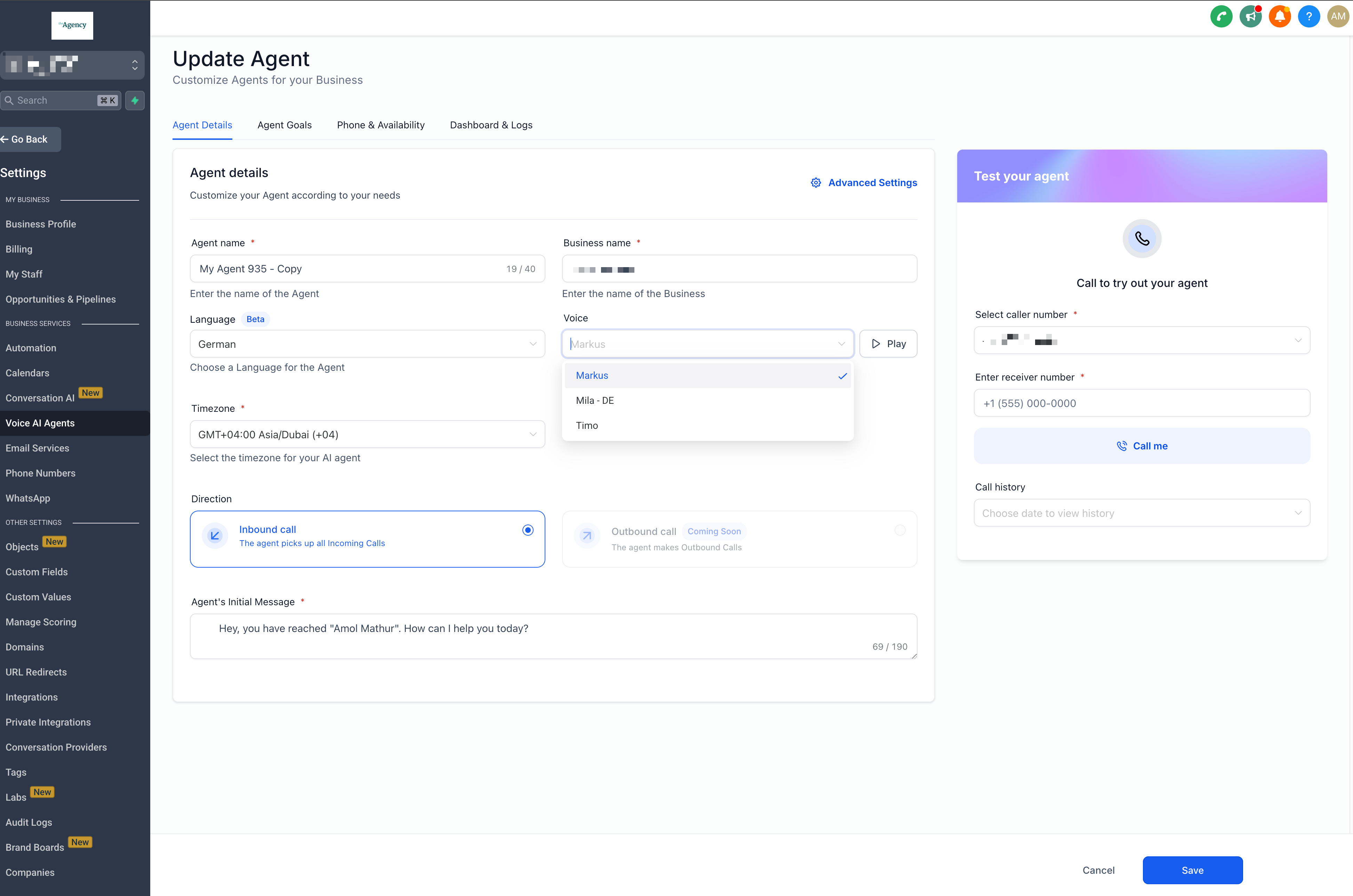Open the megaphone announcements icon
The width and height of the screenshot is (1353, 896).
pyautogui.click(x=1250, y=17)
